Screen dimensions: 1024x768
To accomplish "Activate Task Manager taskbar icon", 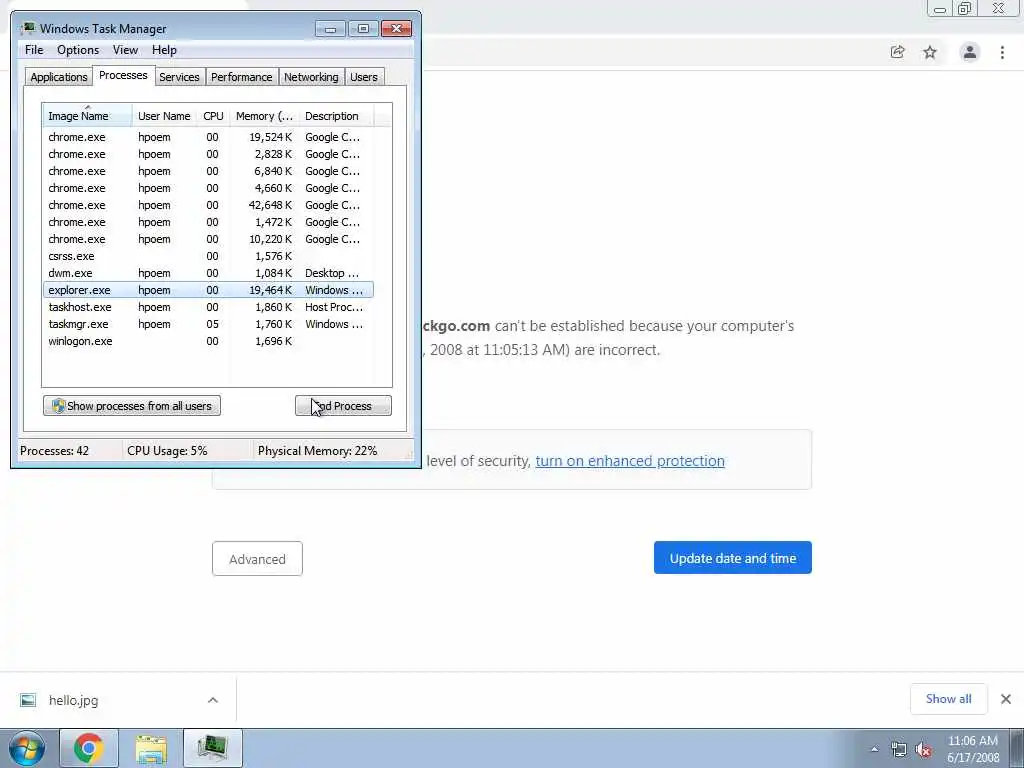I will 213,748.
